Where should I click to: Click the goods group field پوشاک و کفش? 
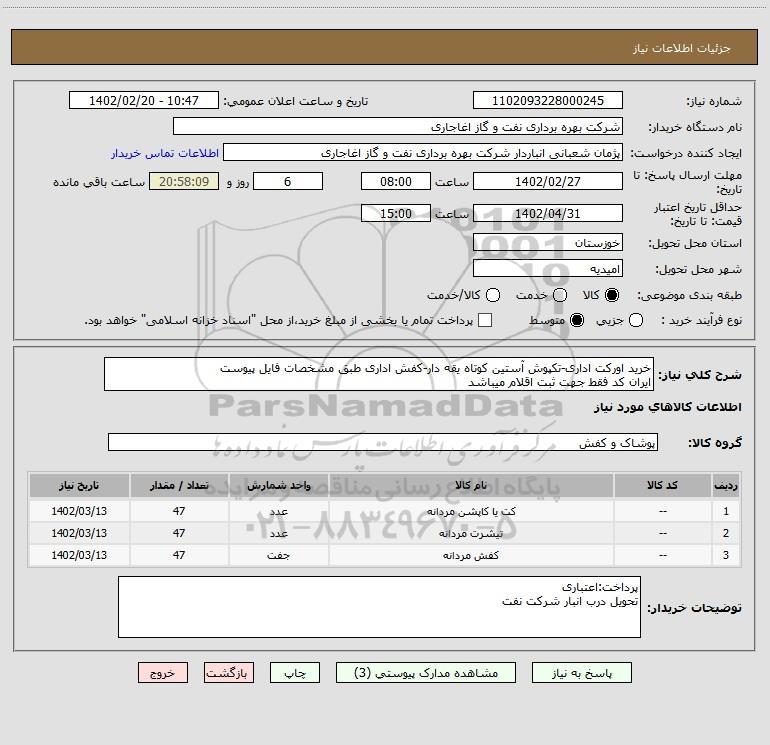click(383, 442)
